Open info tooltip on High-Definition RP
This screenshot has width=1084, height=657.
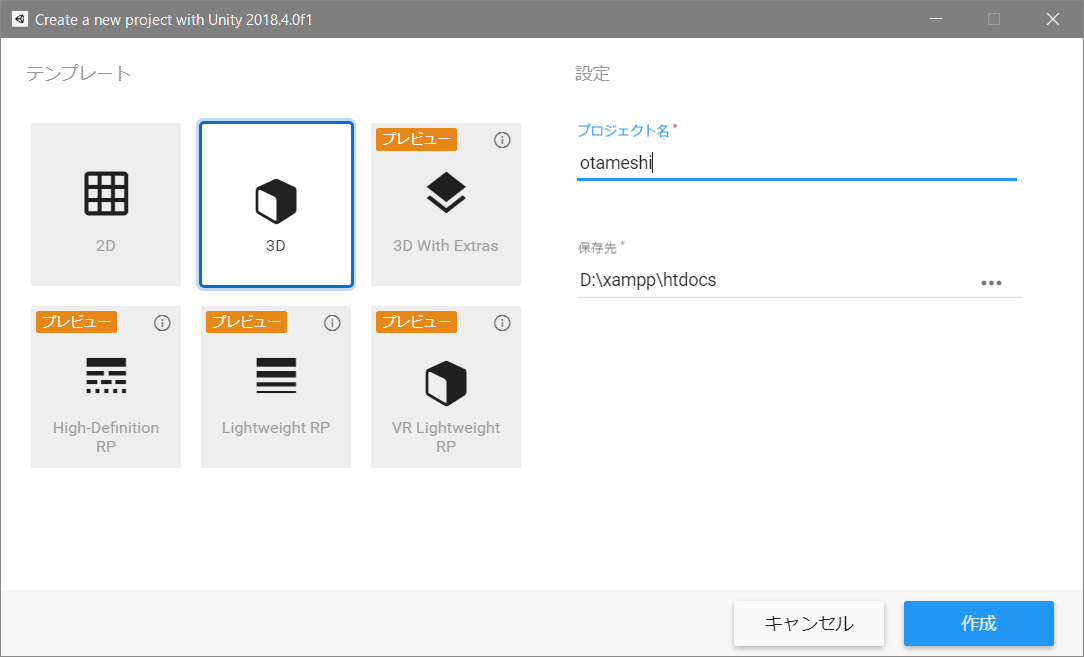point(162,322)
